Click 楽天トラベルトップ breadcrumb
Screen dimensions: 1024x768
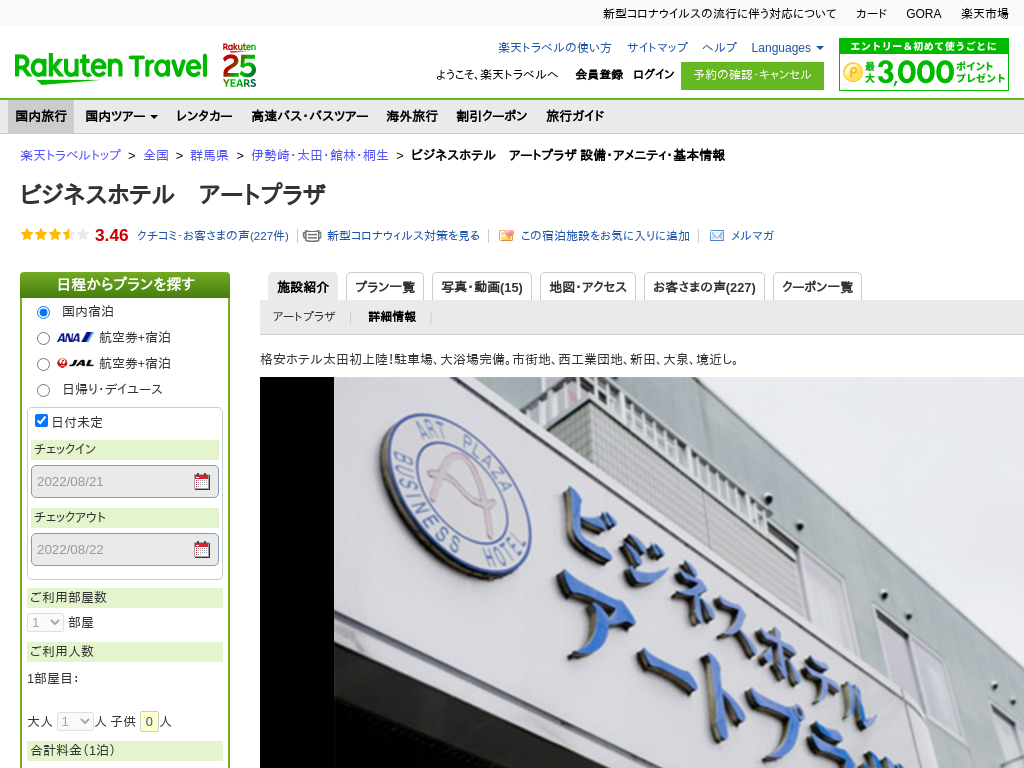point(71,155)
